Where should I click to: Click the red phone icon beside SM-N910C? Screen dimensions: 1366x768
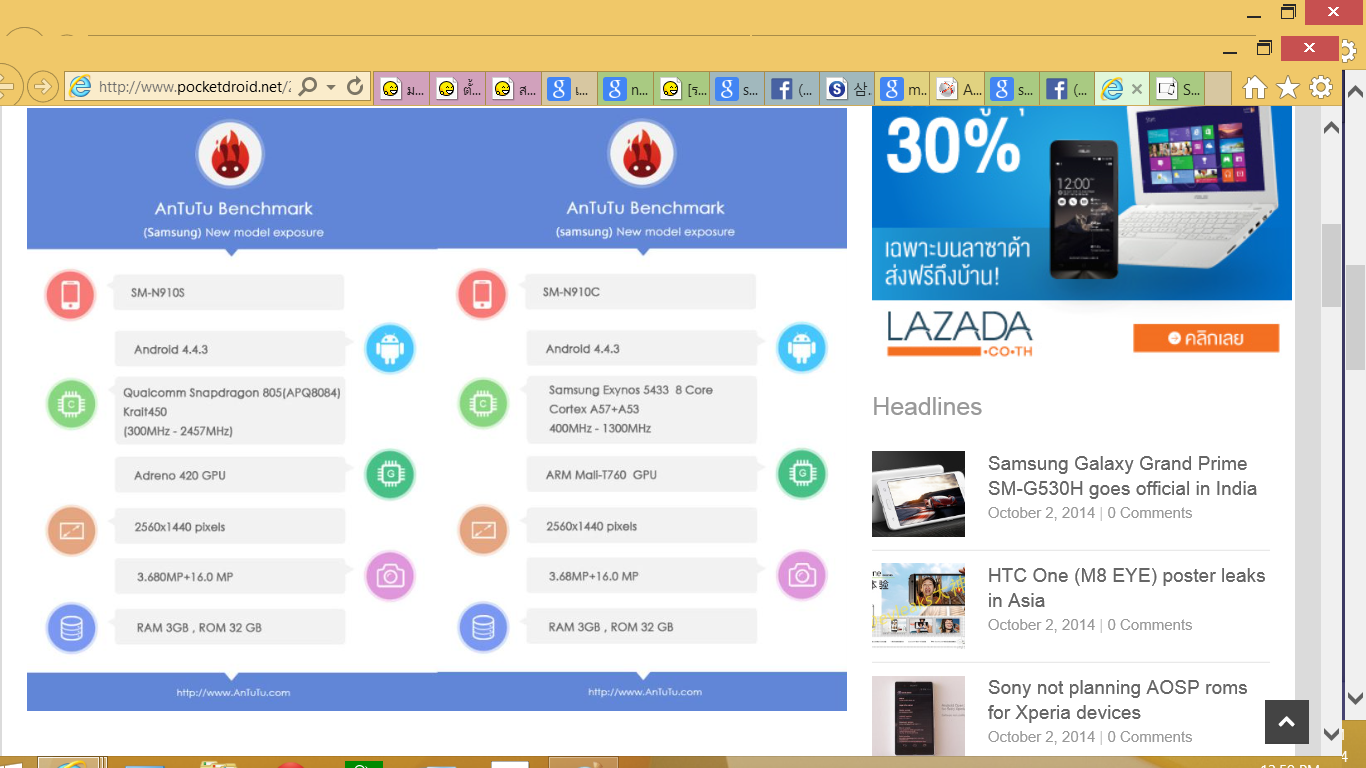click(482, 293)
